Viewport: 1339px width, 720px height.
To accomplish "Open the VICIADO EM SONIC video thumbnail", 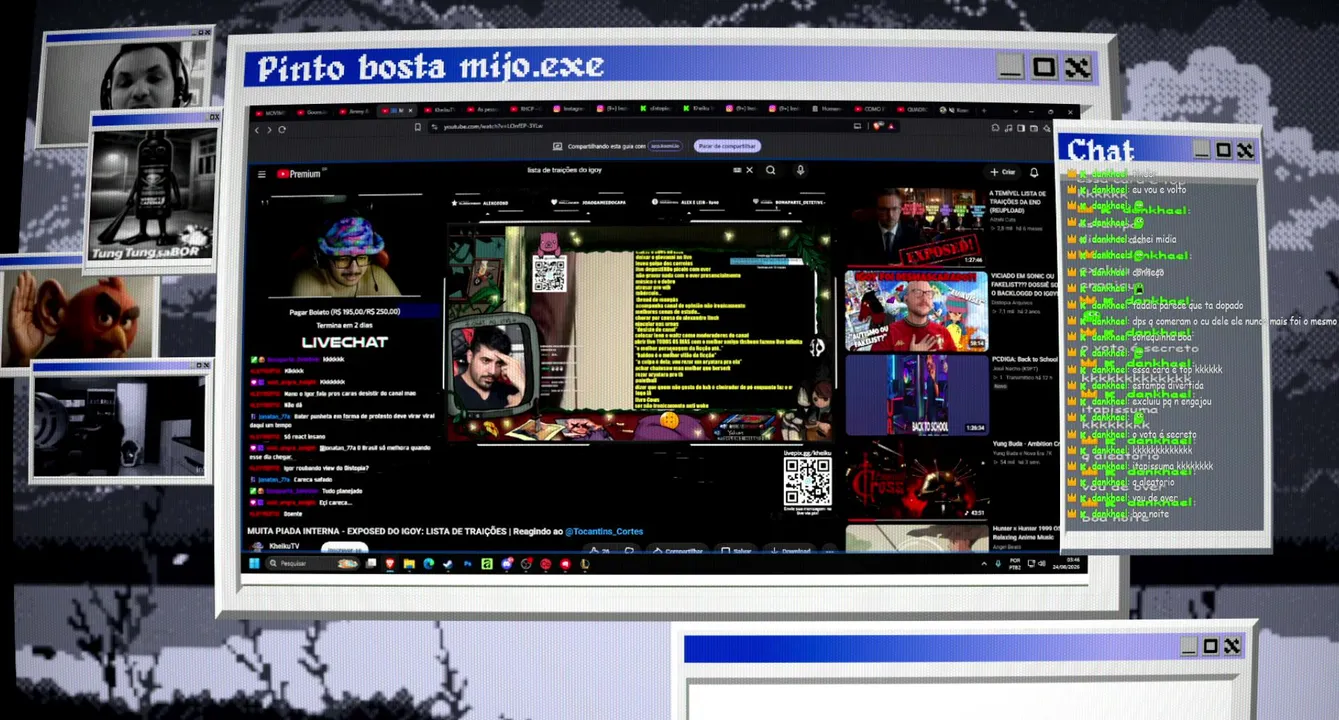I will click(x=915, y=310).
